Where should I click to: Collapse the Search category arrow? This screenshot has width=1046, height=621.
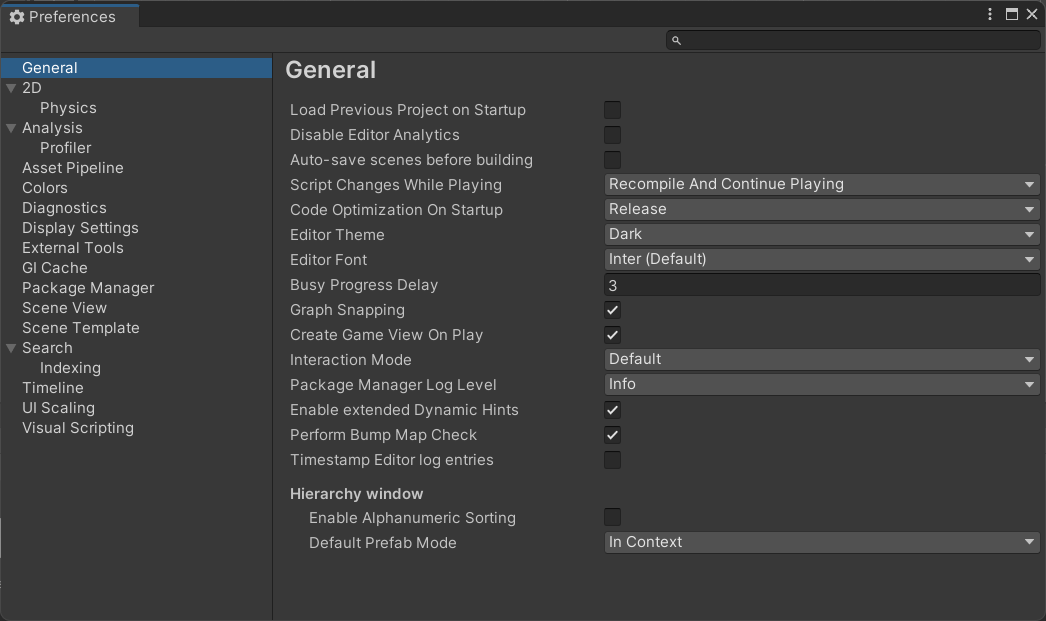tap(11, 348)
